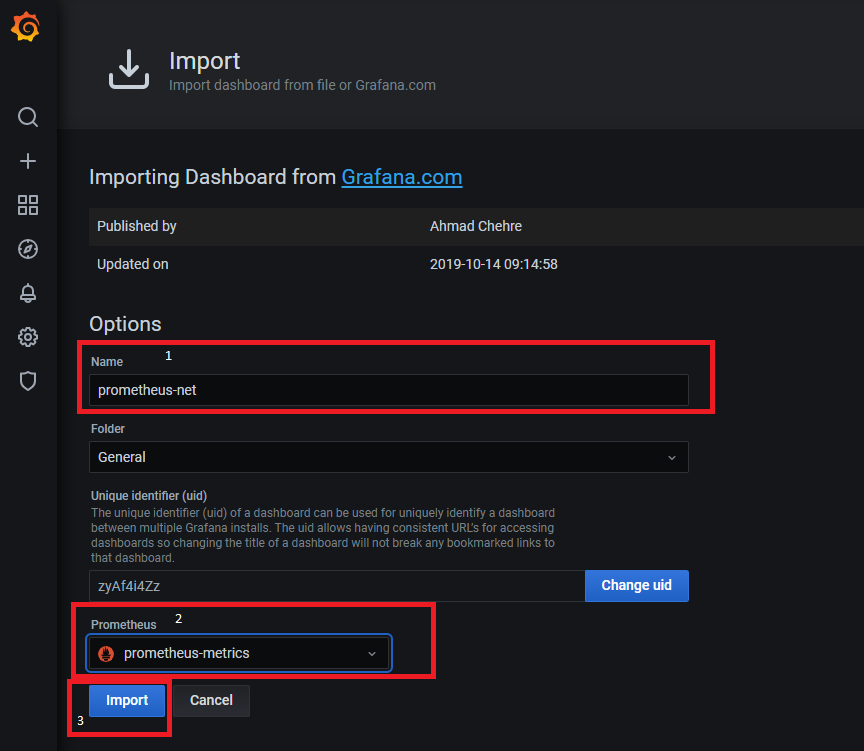The height and width of the screenshot is (751, 864).
Task: Click the Name input with prometheus-net
Action: click(x=388, y=390)
